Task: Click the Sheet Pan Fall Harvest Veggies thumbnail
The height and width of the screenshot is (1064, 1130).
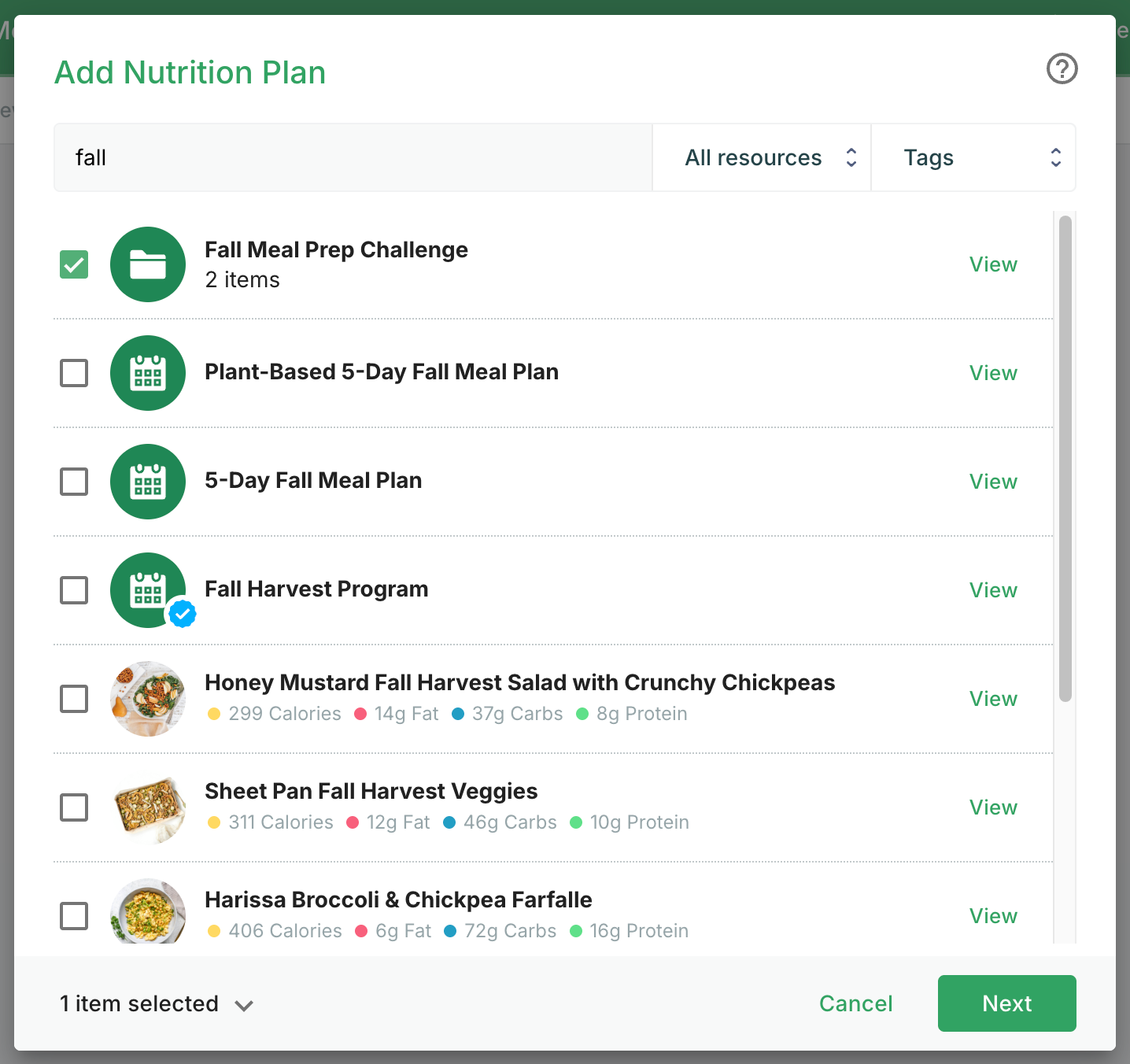Action: point(148,807)
